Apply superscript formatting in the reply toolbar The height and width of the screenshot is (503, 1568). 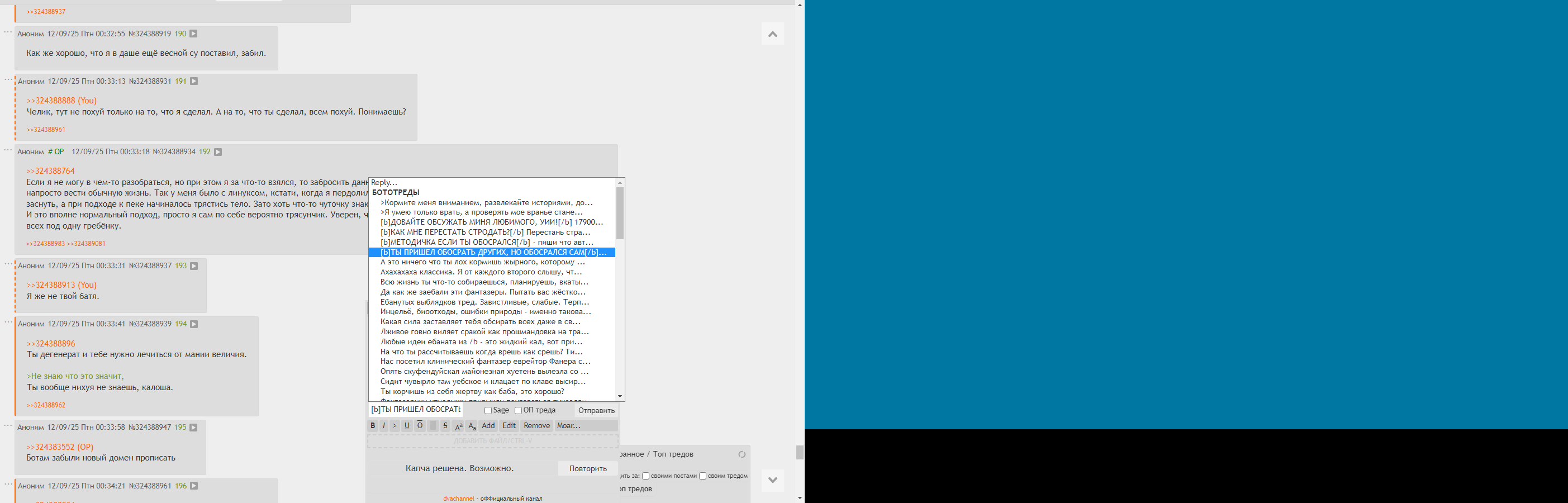(459, 426)
